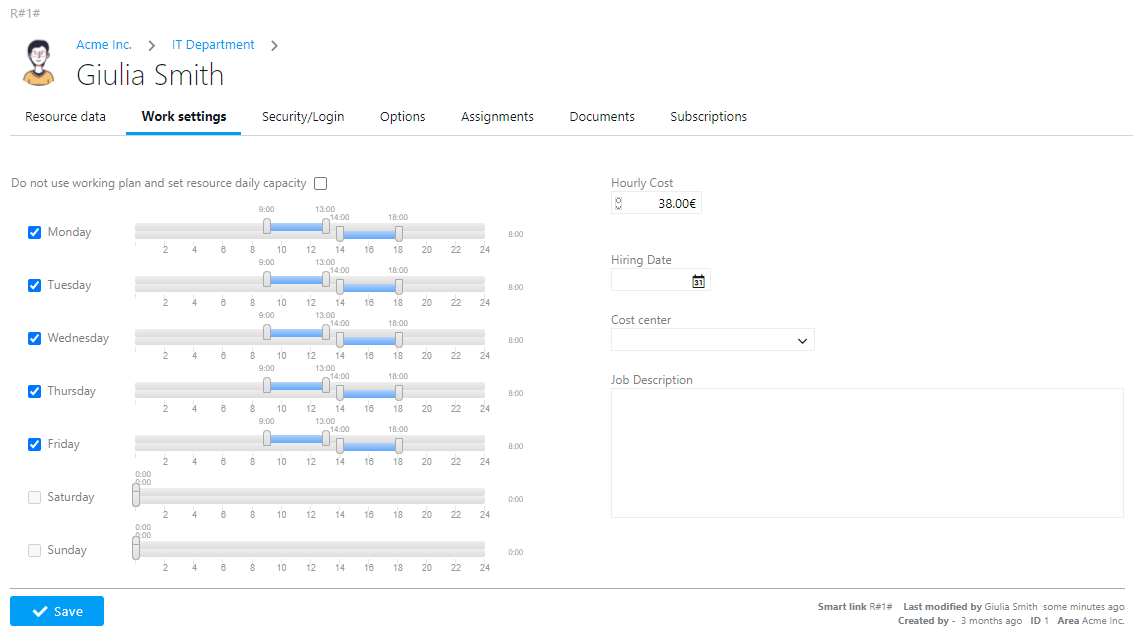Go to the Assignments tab
This screenshot has width=1133, height=642.
[x=497, y=117]
